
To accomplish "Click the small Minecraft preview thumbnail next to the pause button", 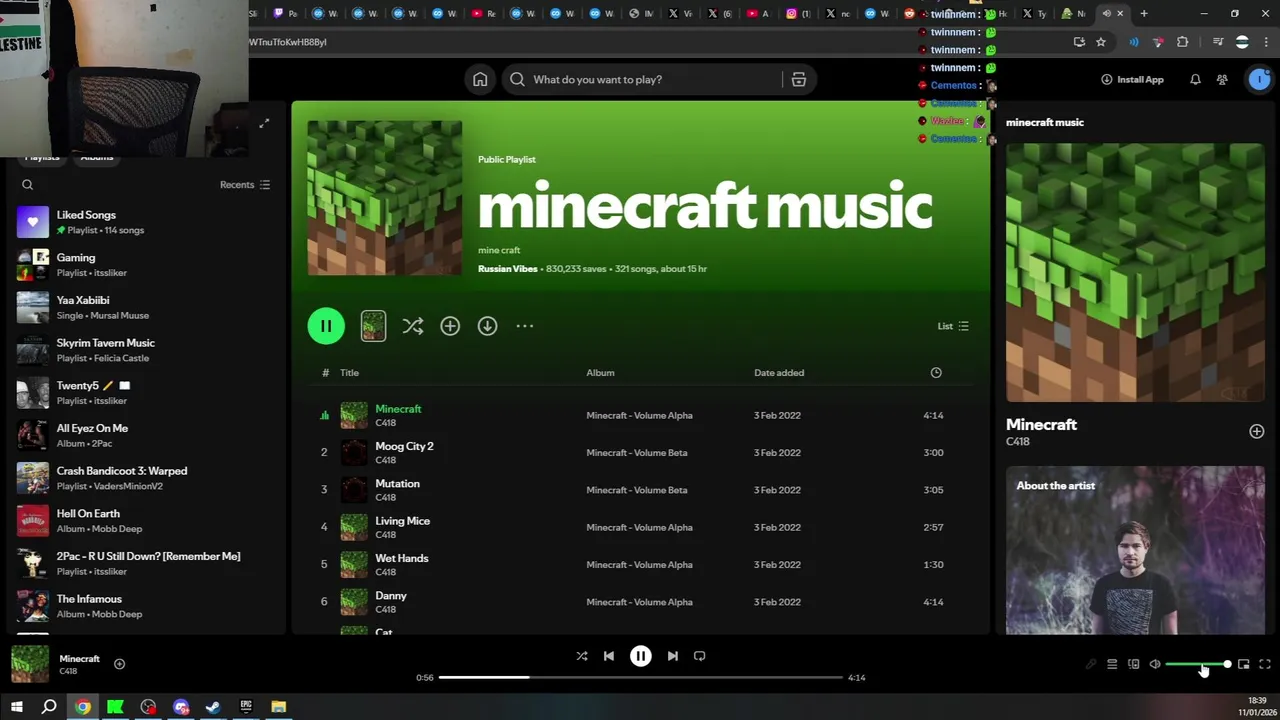I will (373, 326).
